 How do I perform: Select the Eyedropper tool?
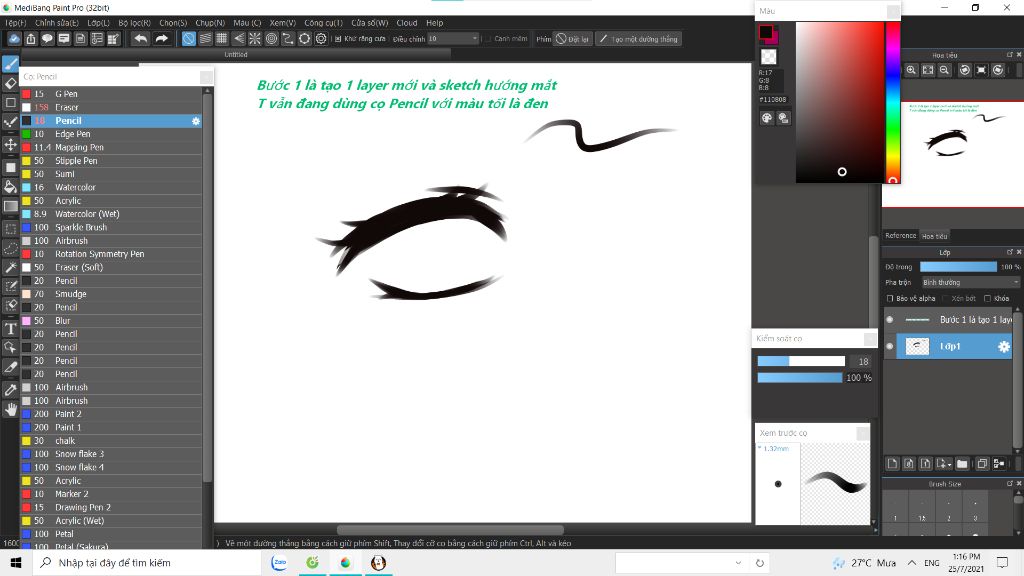click(x=10, y=390)
